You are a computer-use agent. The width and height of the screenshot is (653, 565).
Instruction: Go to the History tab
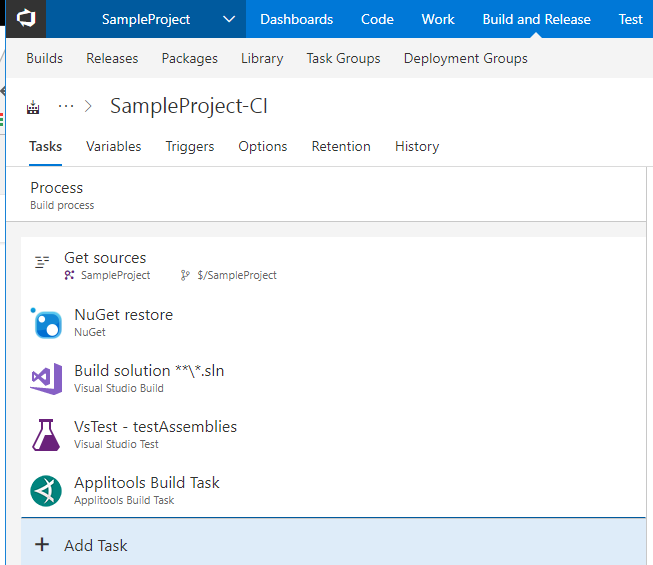click(x=416, y=146)
